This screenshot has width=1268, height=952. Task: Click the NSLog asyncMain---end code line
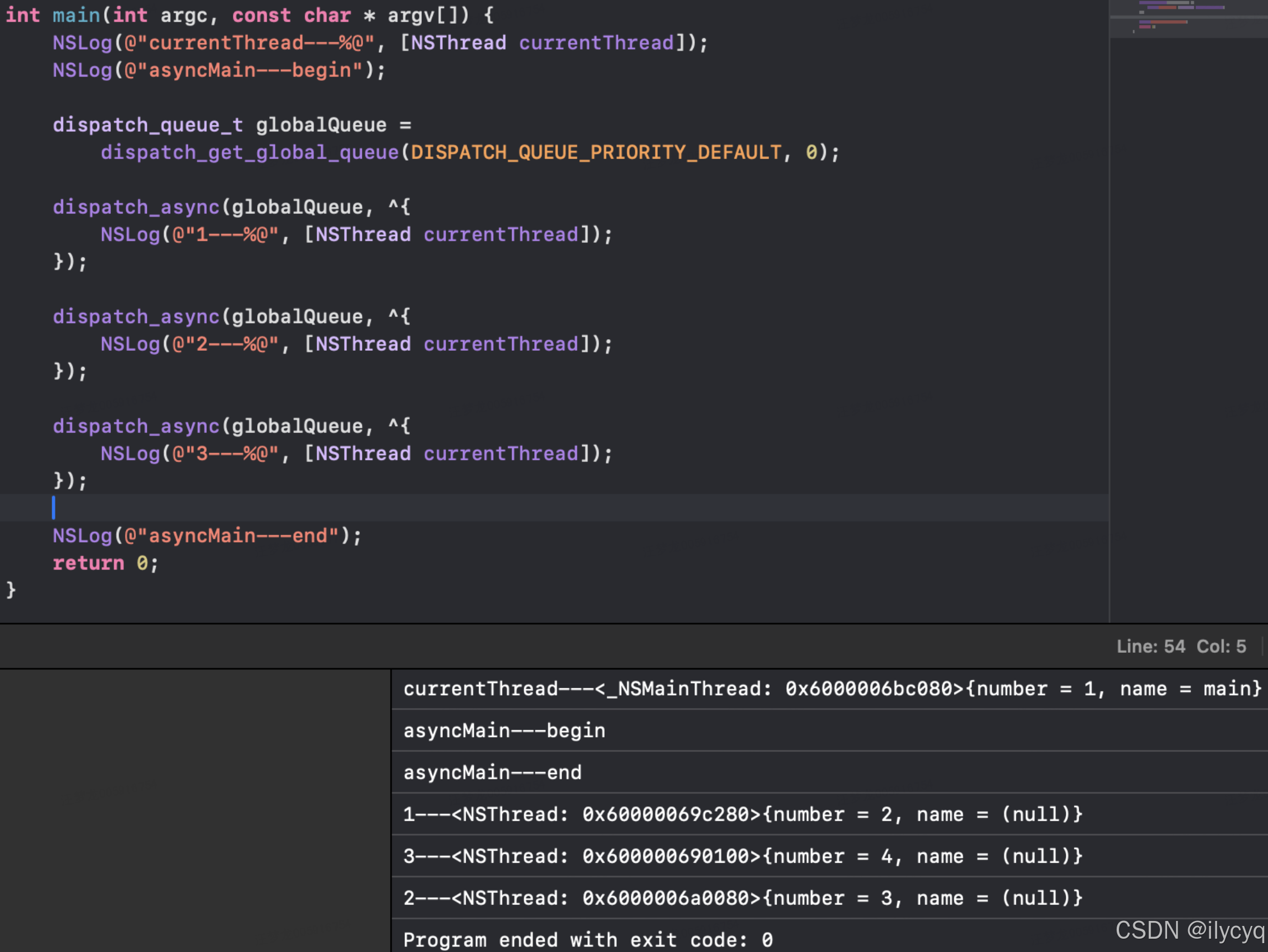[207, 536]
